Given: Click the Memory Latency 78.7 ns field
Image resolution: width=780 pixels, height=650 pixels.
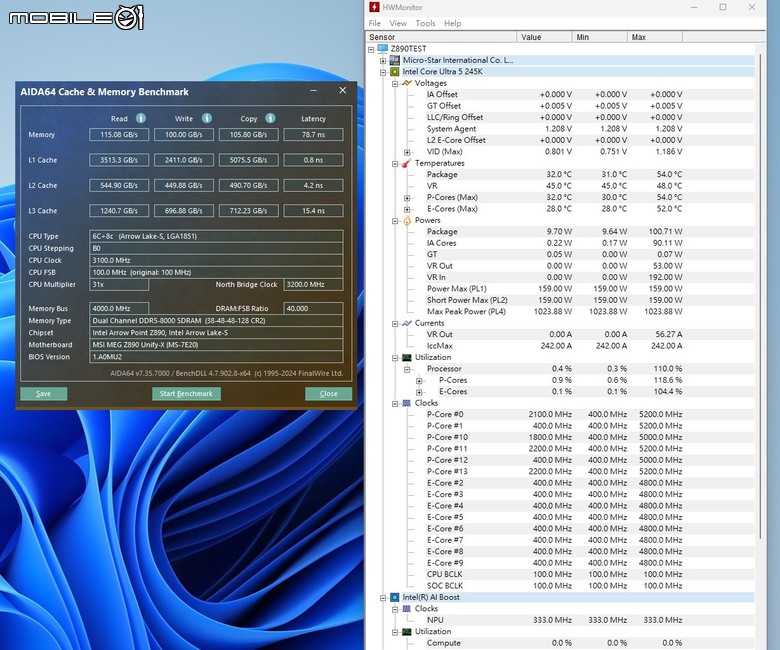Looking at the screenshot, I should [313, 134].
